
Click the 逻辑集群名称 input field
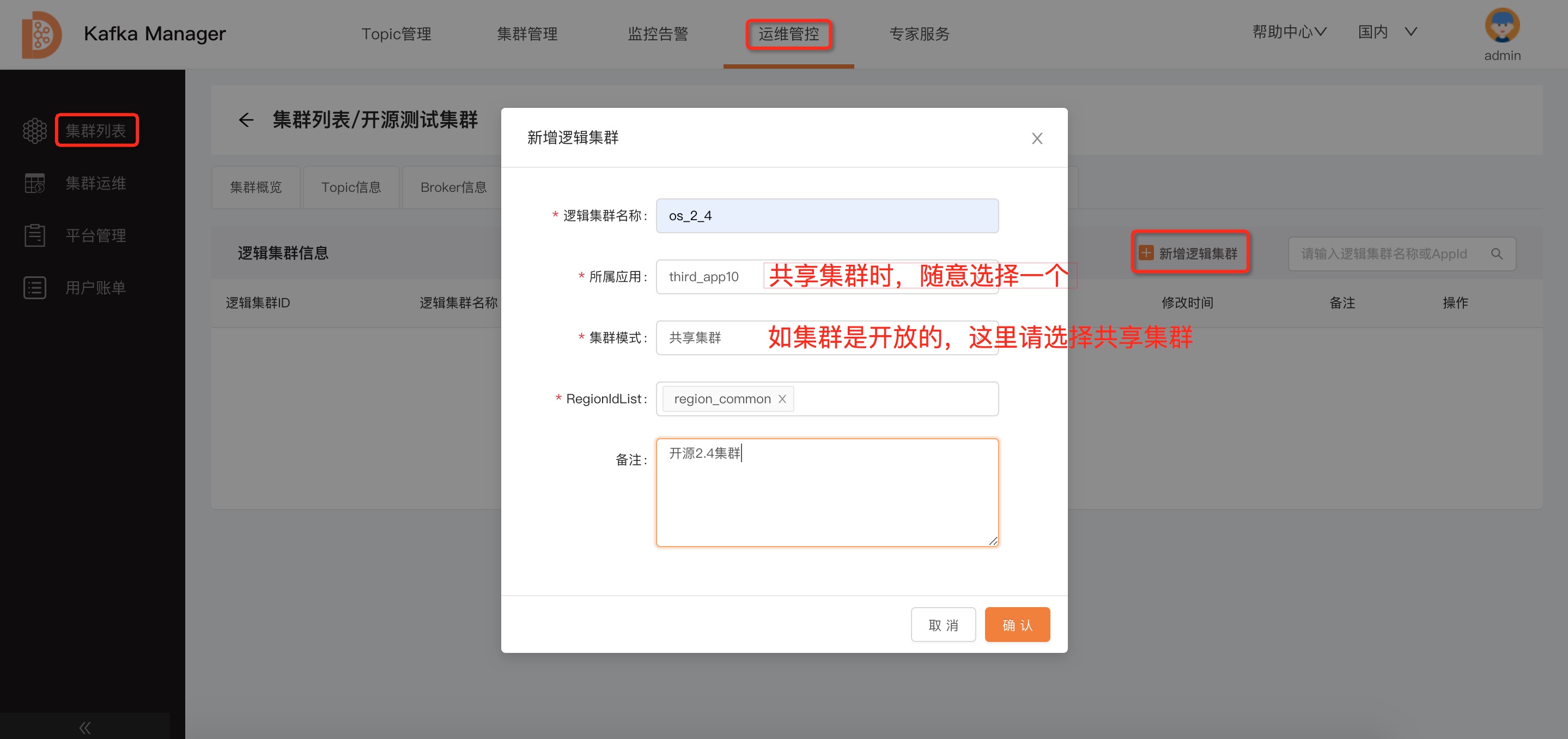tap(826, 216)
